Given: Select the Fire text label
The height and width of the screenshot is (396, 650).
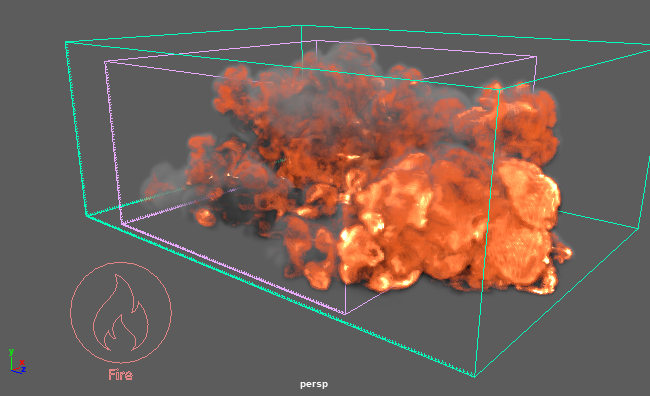Looking at the screenshot, I should (121, 375).
